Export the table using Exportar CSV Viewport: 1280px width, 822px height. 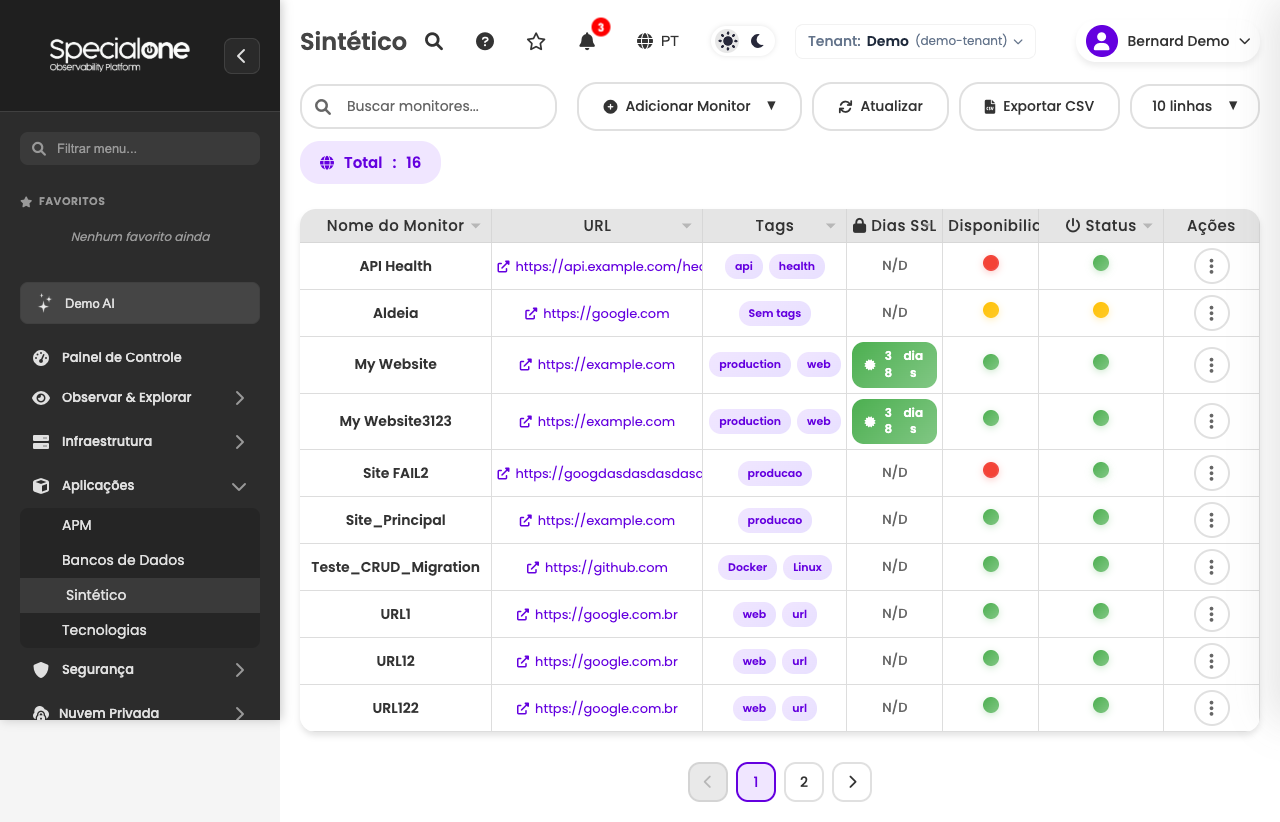(1039, 106)
